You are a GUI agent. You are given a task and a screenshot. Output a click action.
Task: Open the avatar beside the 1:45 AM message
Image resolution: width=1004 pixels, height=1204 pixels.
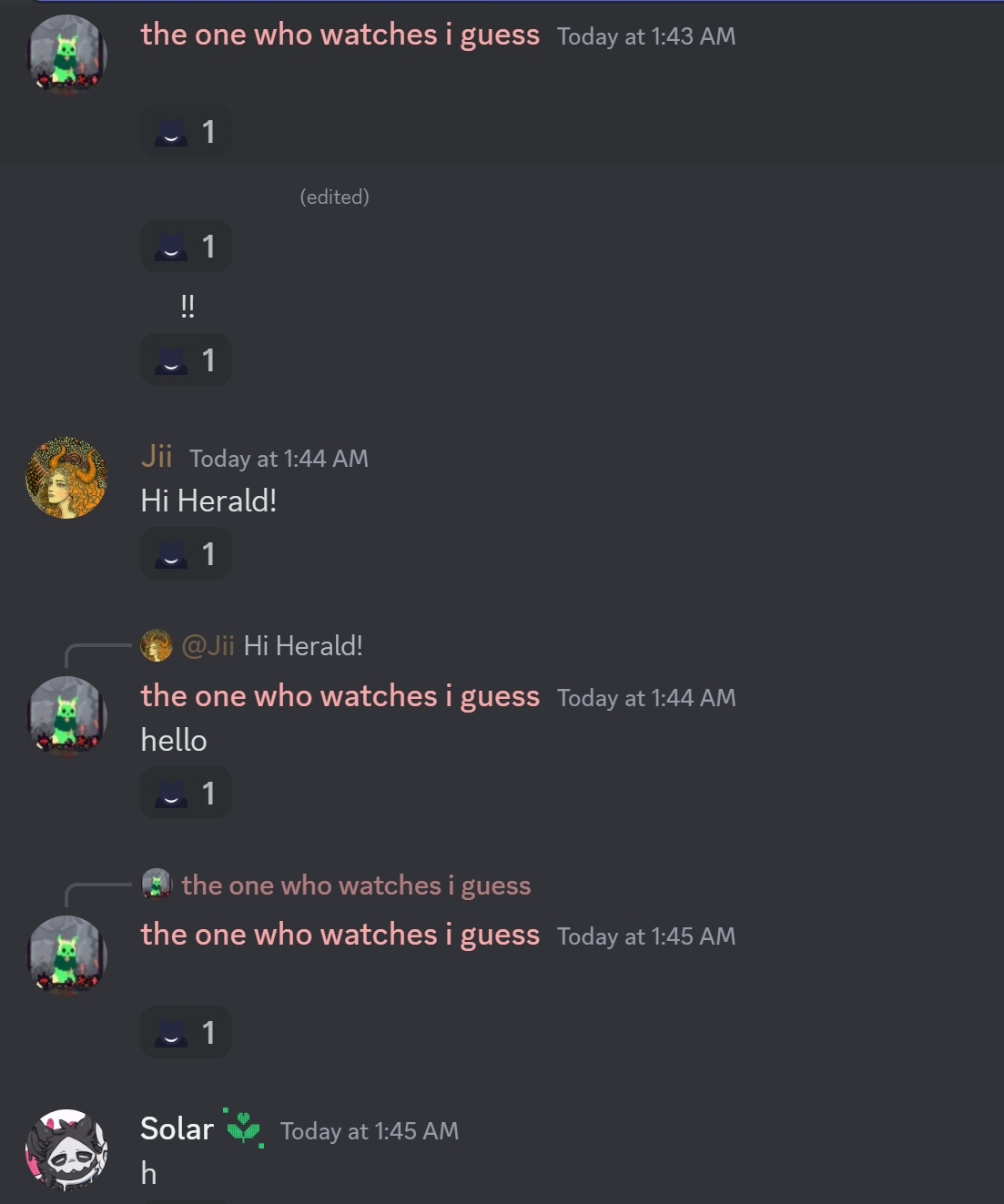(x=66, y=956)
